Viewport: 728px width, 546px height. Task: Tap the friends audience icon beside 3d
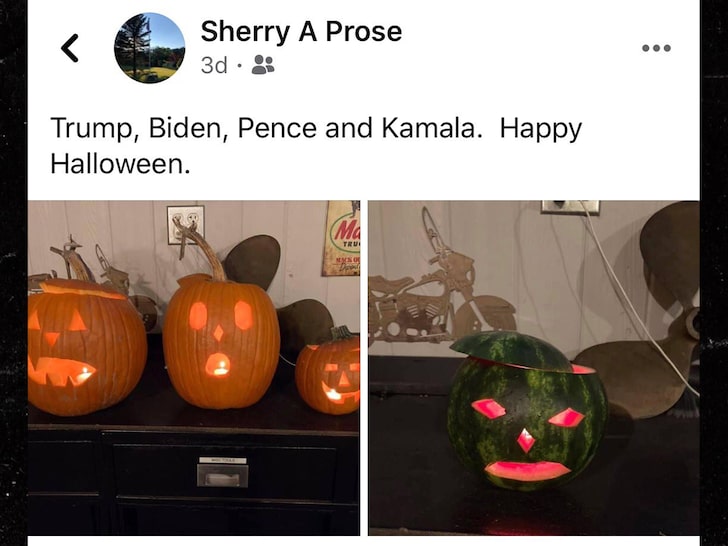coord(263,65)
